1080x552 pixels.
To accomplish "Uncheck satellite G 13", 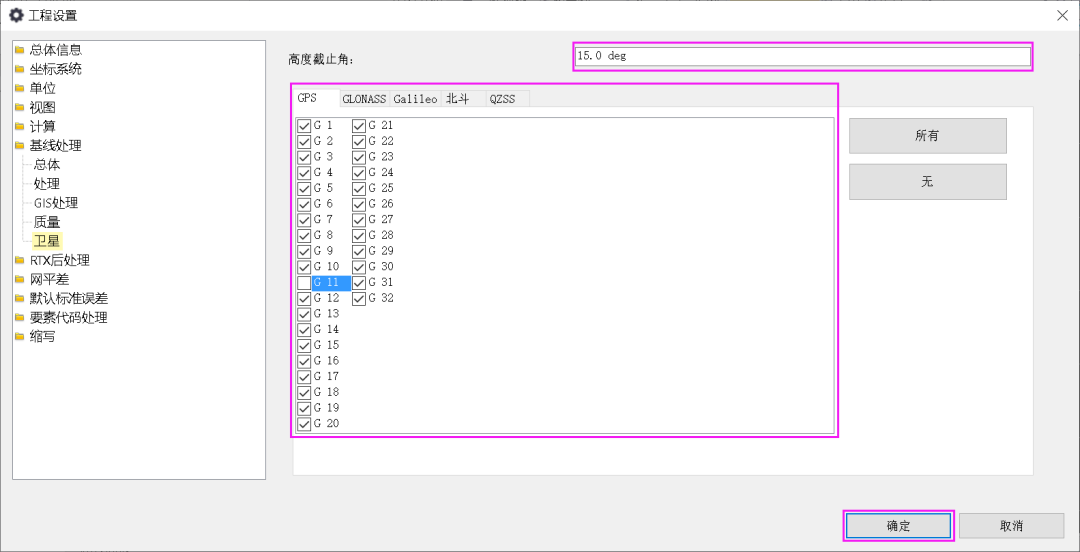I will tap(304, 314).
